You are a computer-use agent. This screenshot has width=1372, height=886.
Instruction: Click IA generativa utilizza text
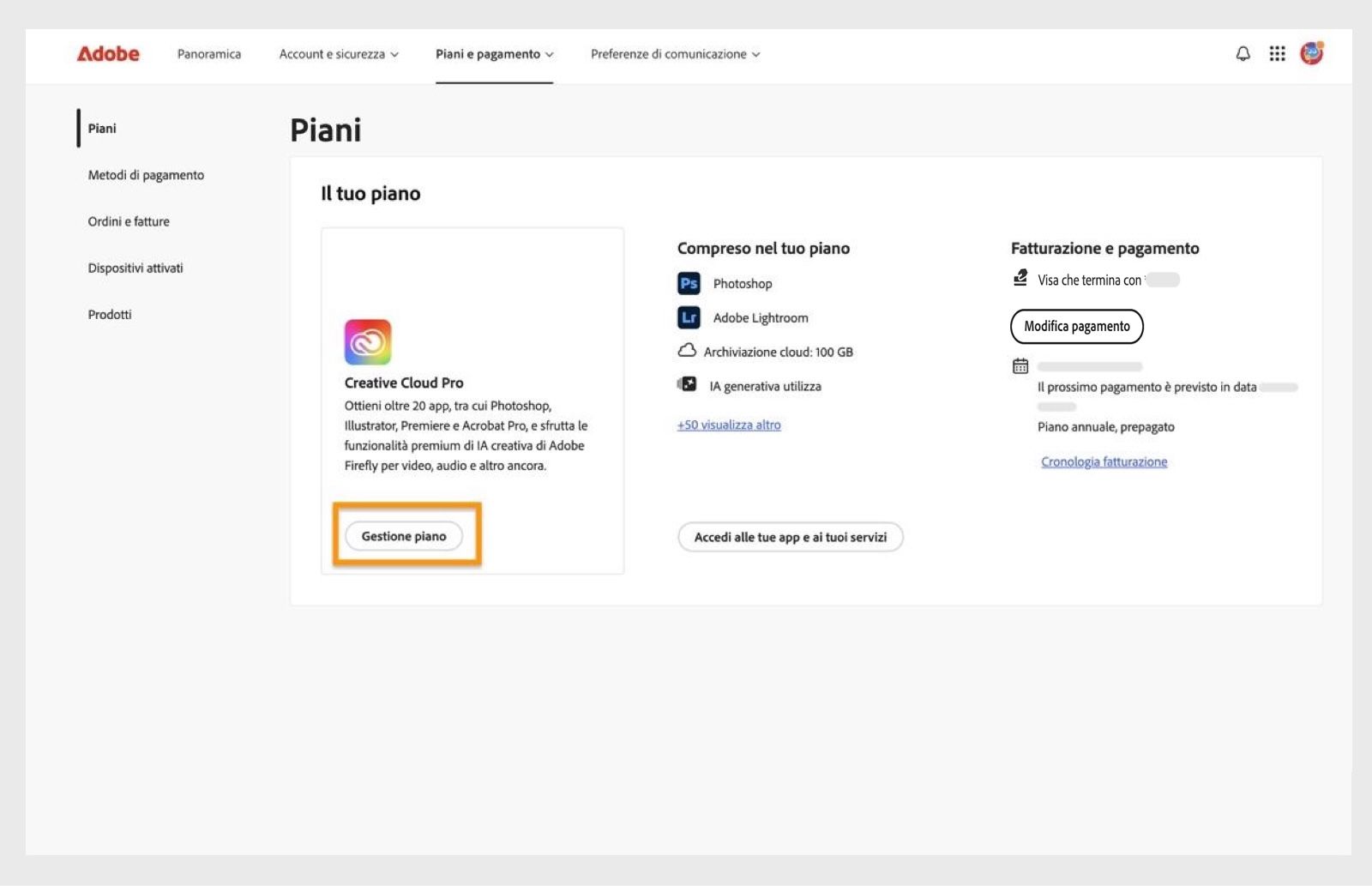click(765, 387)
